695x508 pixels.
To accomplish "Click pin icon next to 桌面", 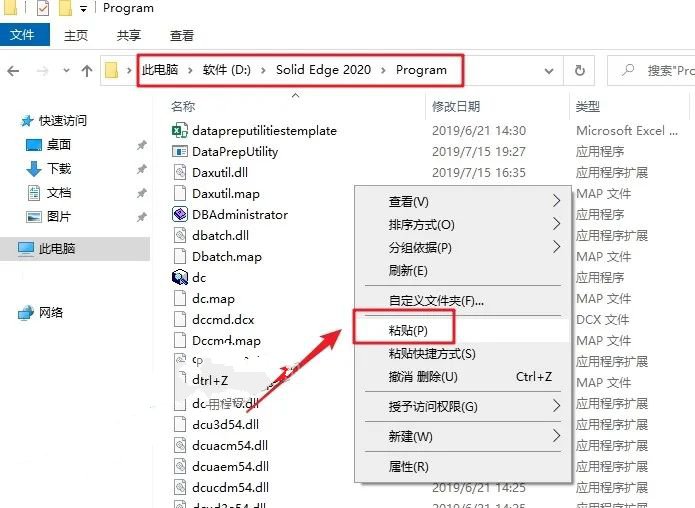I will tap(141, 145).
